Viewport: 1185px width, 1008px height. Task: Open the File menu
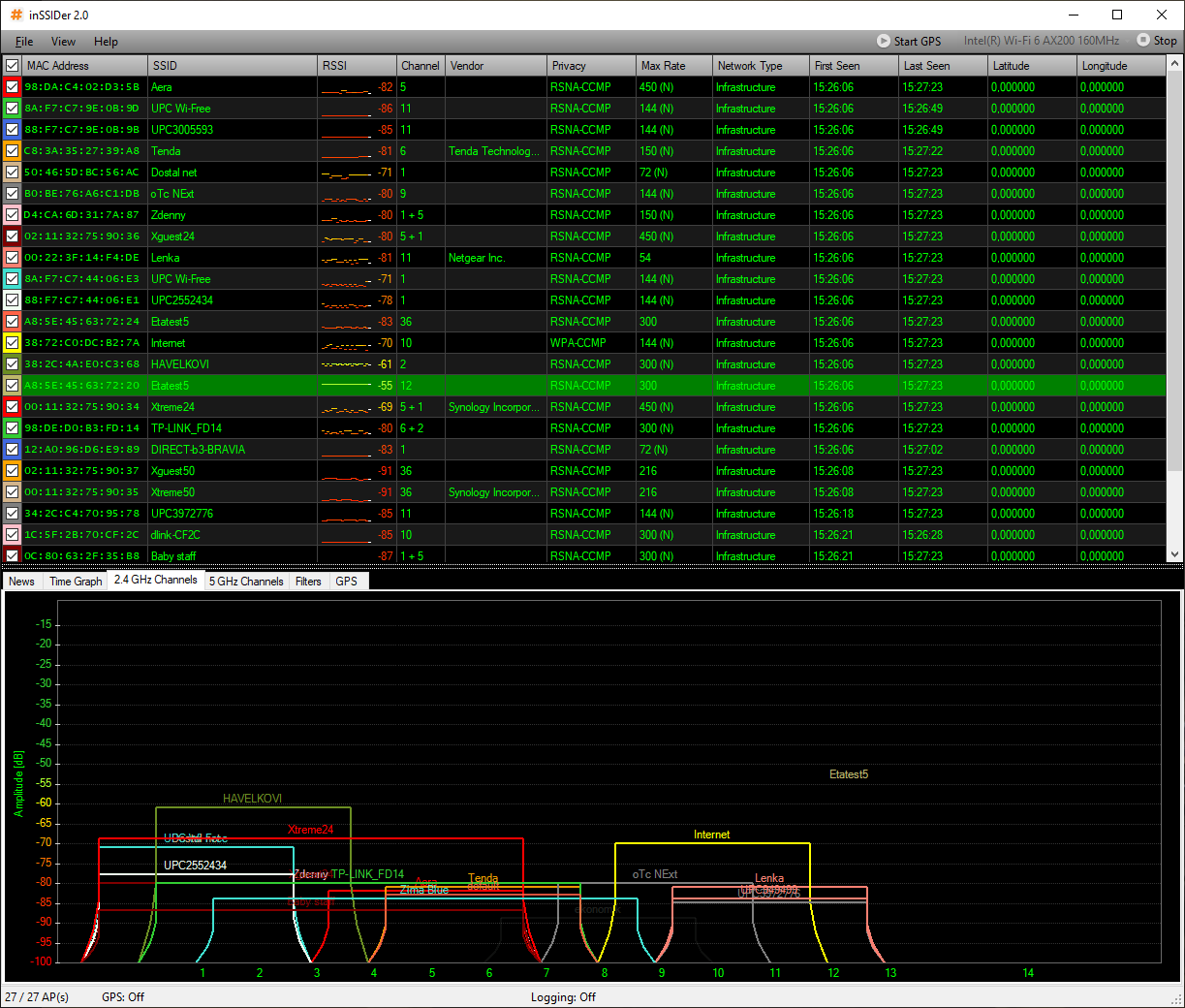[24, 42]
